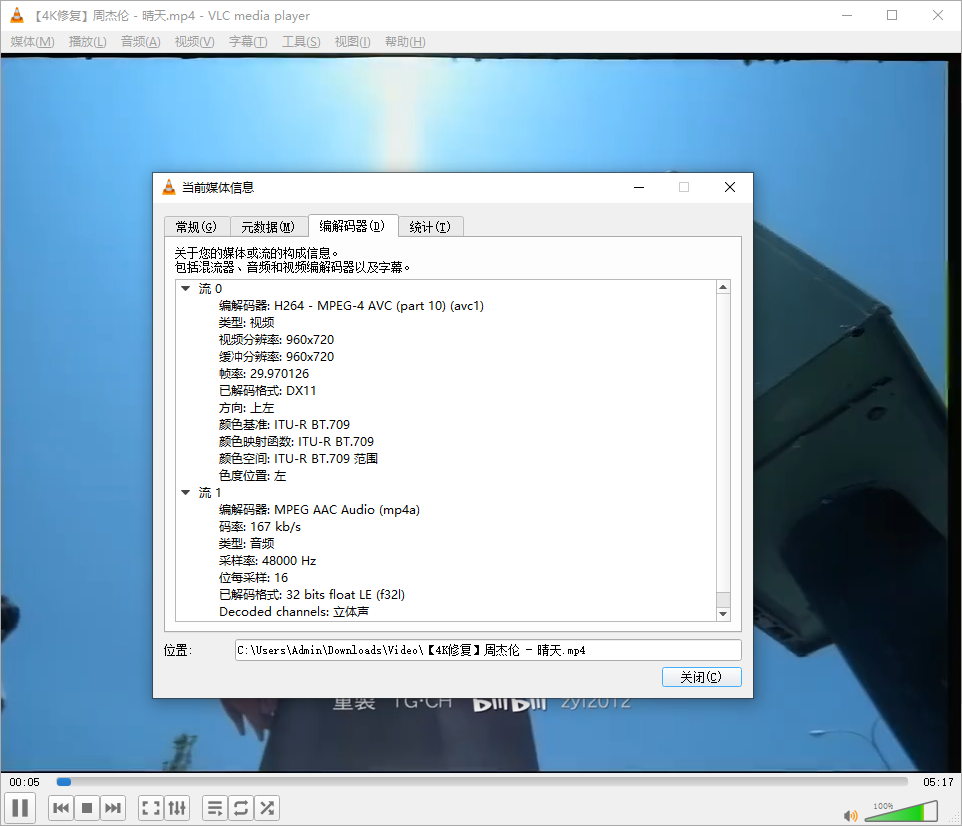Select the 缓冲分辨率: 960x720 row
This screenshot has width=962, height=826.
click(277, 357)
